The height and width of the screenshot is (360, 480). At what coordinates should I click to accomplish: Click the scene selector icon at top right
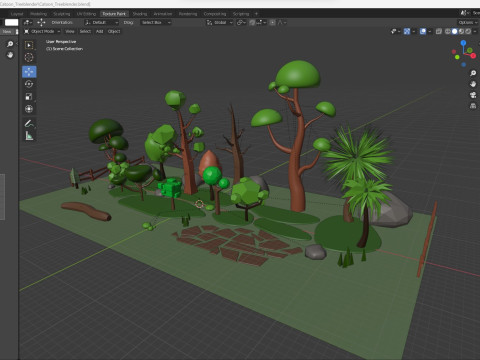tap(464, 13)
